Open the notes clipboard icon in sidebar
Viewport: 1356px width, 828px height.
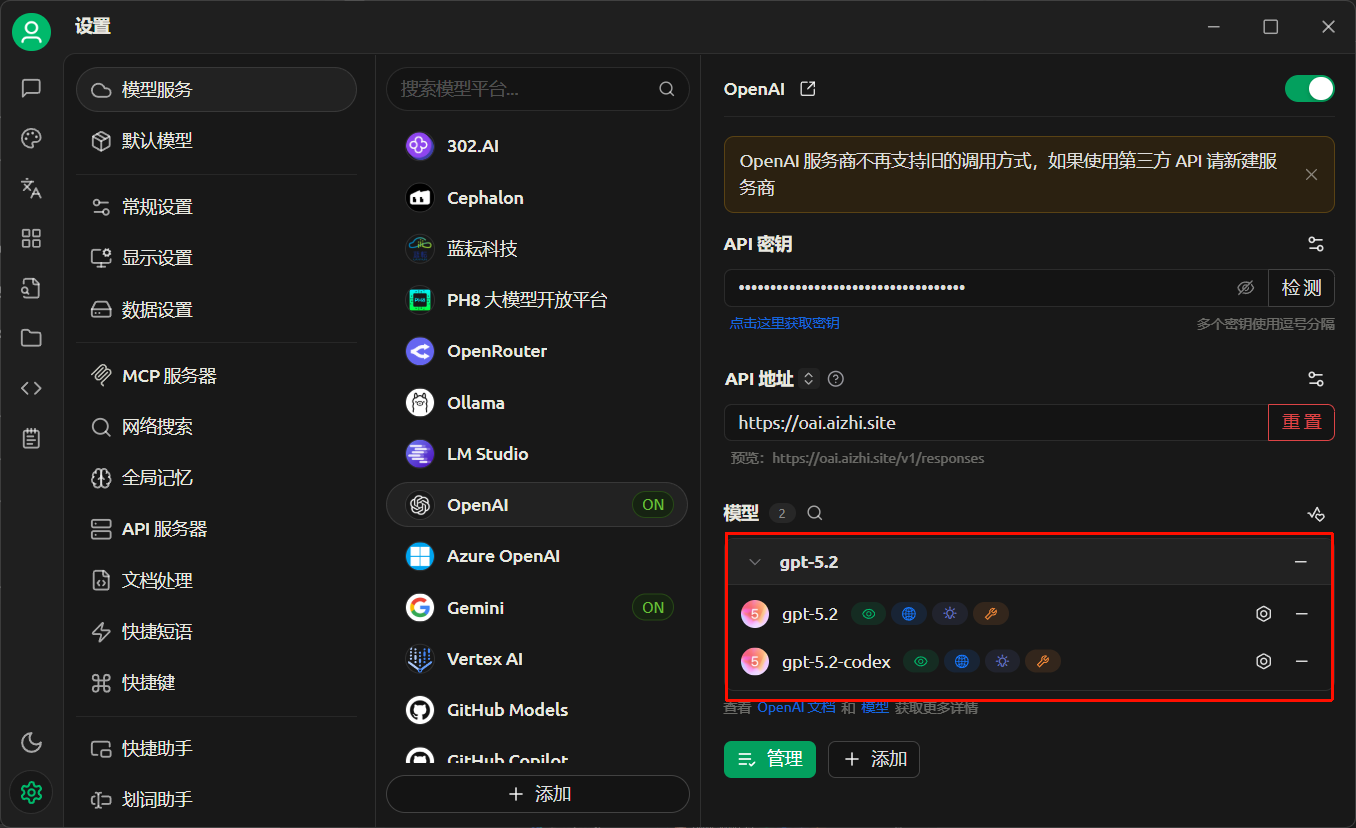tap(31, 438)
